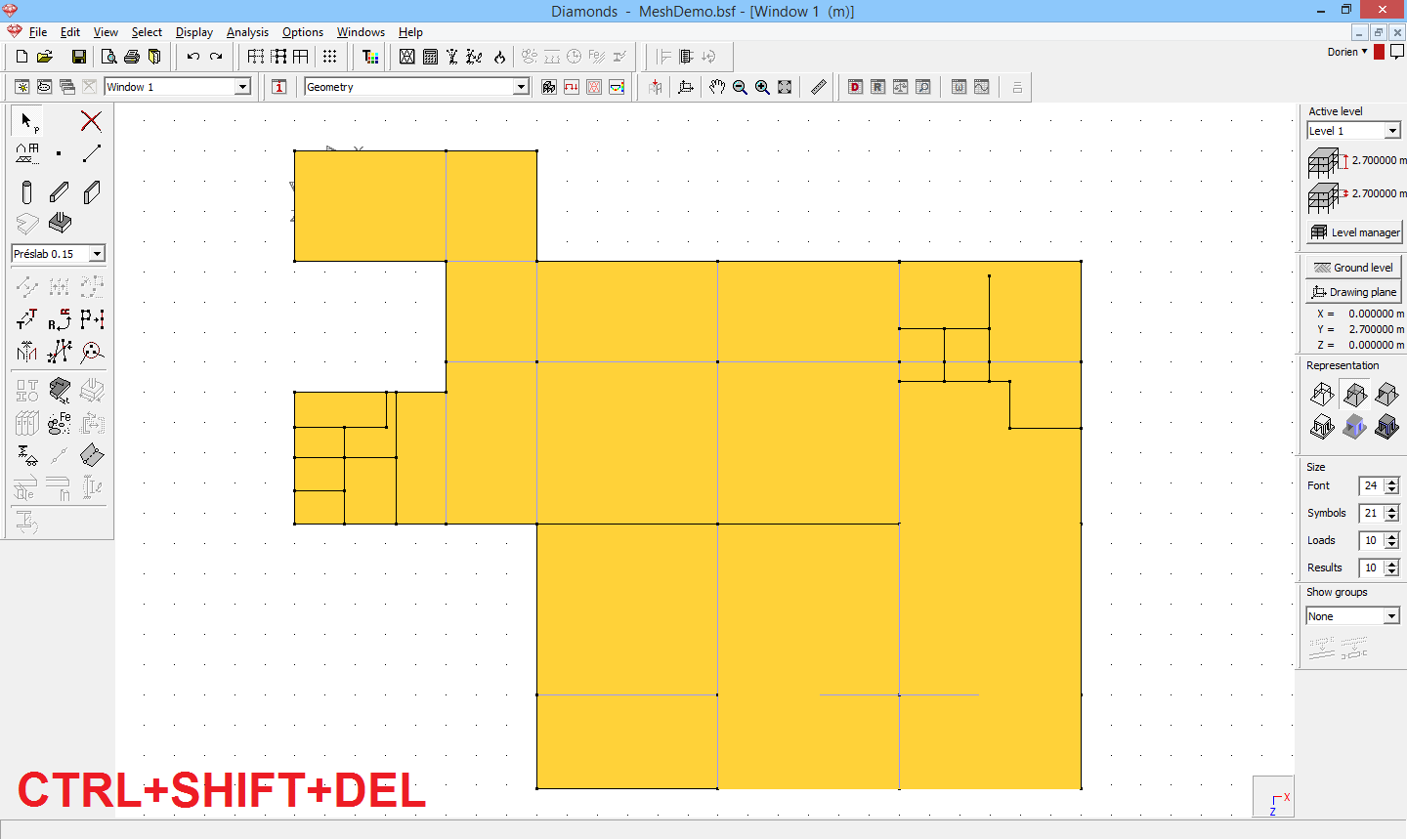Save the model using the floppy disk icon
This screenshot has width=1407, height=840.
79,57
